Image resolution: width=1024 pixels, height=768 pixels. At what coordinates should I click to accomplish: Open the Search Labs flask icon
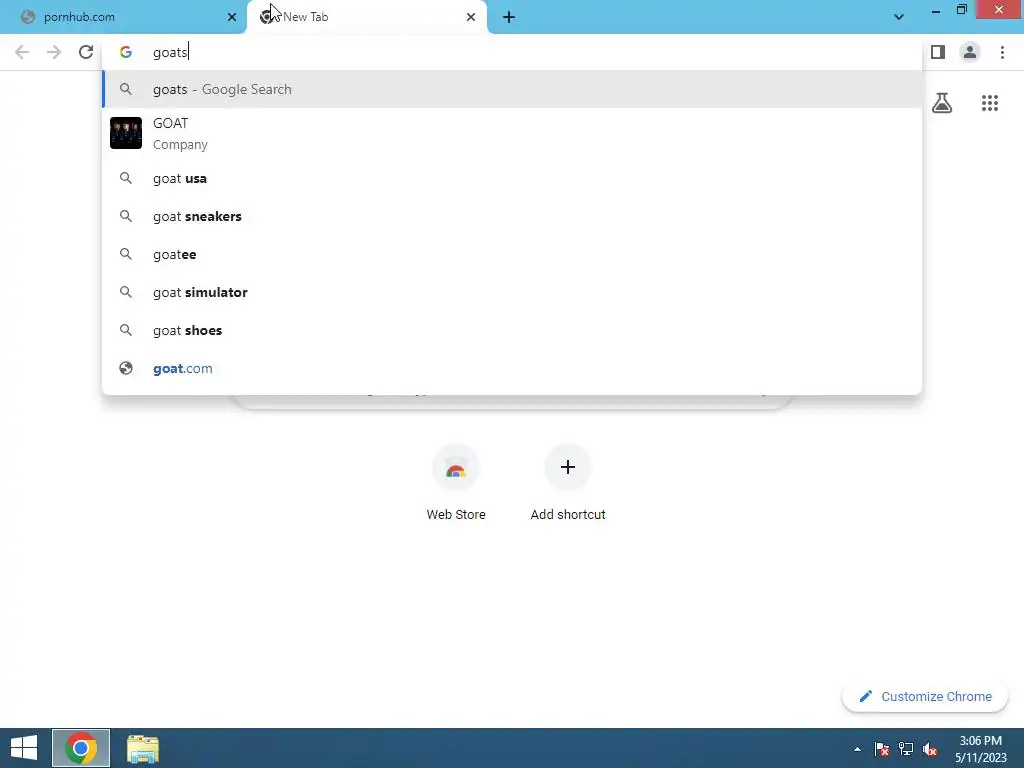(x=942, y=103)
